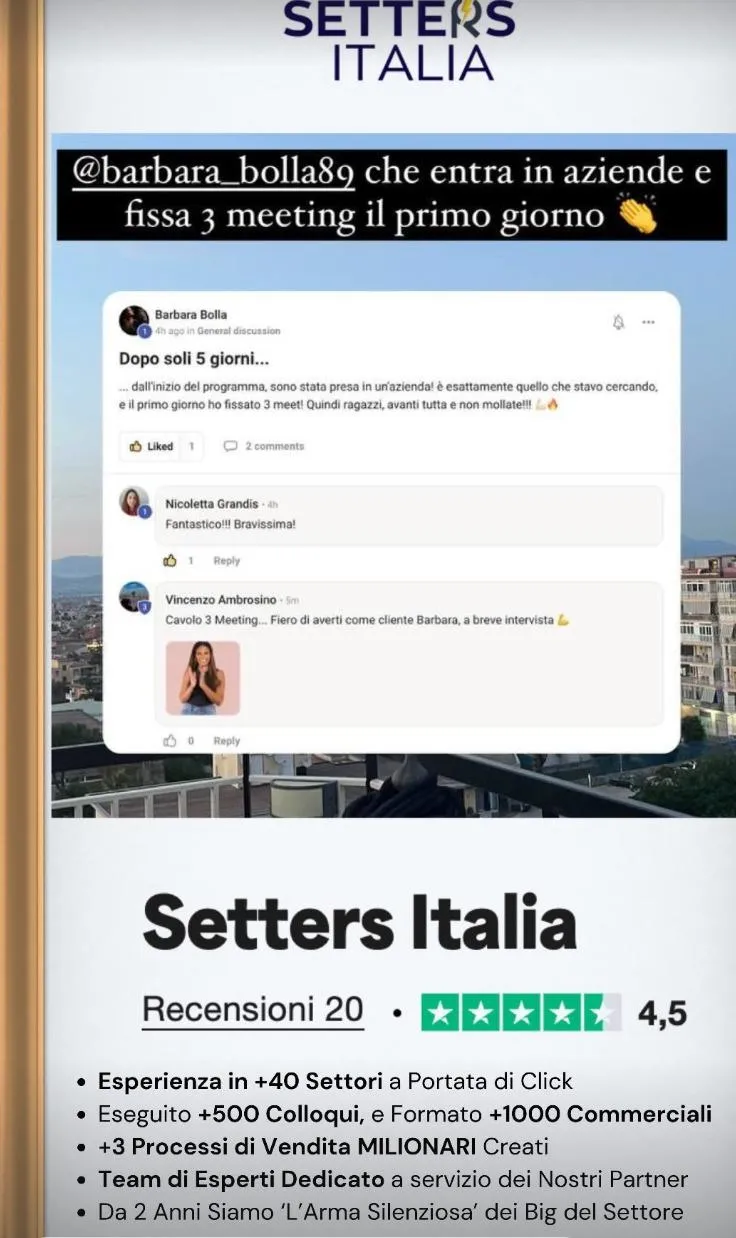Like Nicoletta Grandis's comment with thumbs-up
Image resolution: width=736 pixels, height=1238 pixels.
pos(170,560)
